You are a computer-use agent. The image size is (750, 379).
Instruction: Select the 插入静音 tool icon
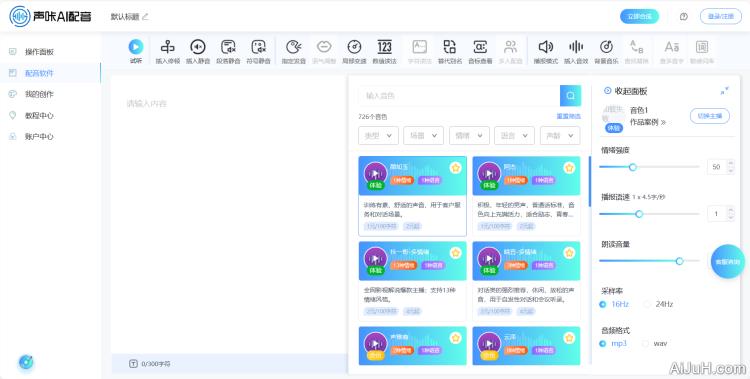(x=198, y=46)
